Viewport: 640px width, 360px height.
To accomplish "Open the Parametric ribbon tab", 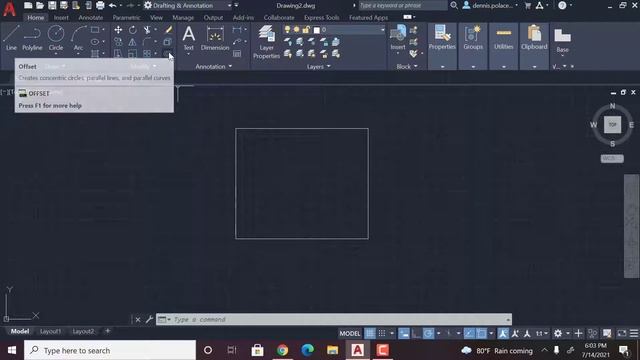I will (x=127, y=18).
